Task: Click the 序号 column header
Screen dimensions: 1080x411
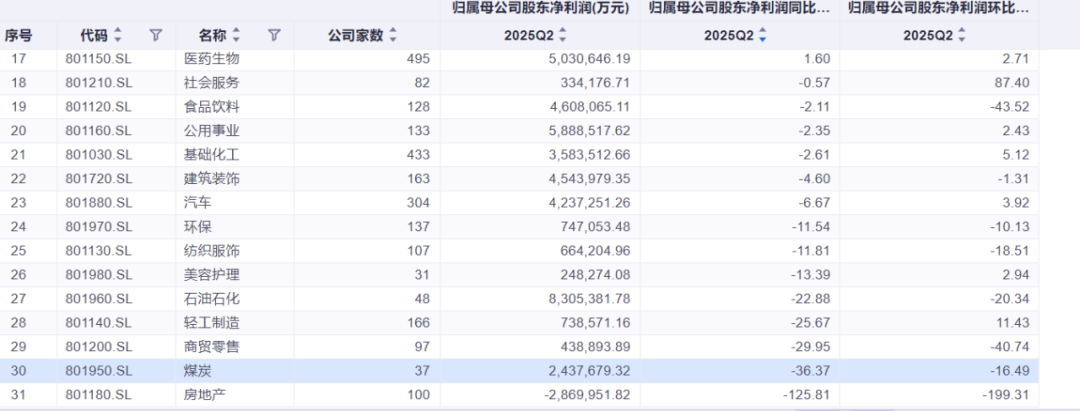Action: 19,35
